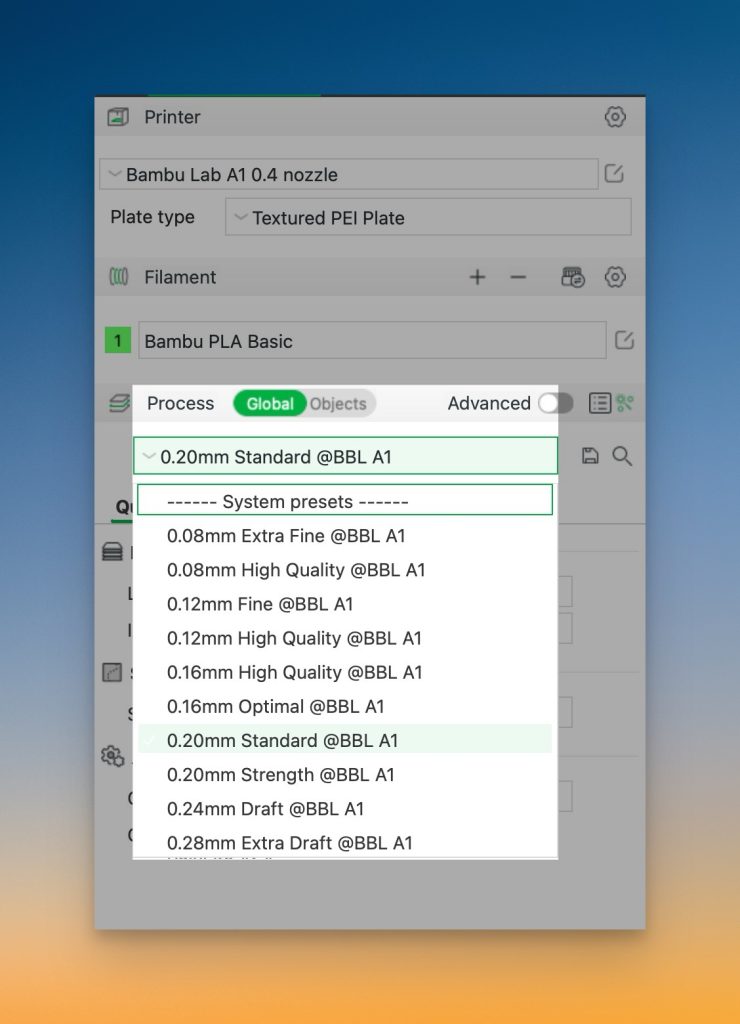Open the compare presets icon

626,403
